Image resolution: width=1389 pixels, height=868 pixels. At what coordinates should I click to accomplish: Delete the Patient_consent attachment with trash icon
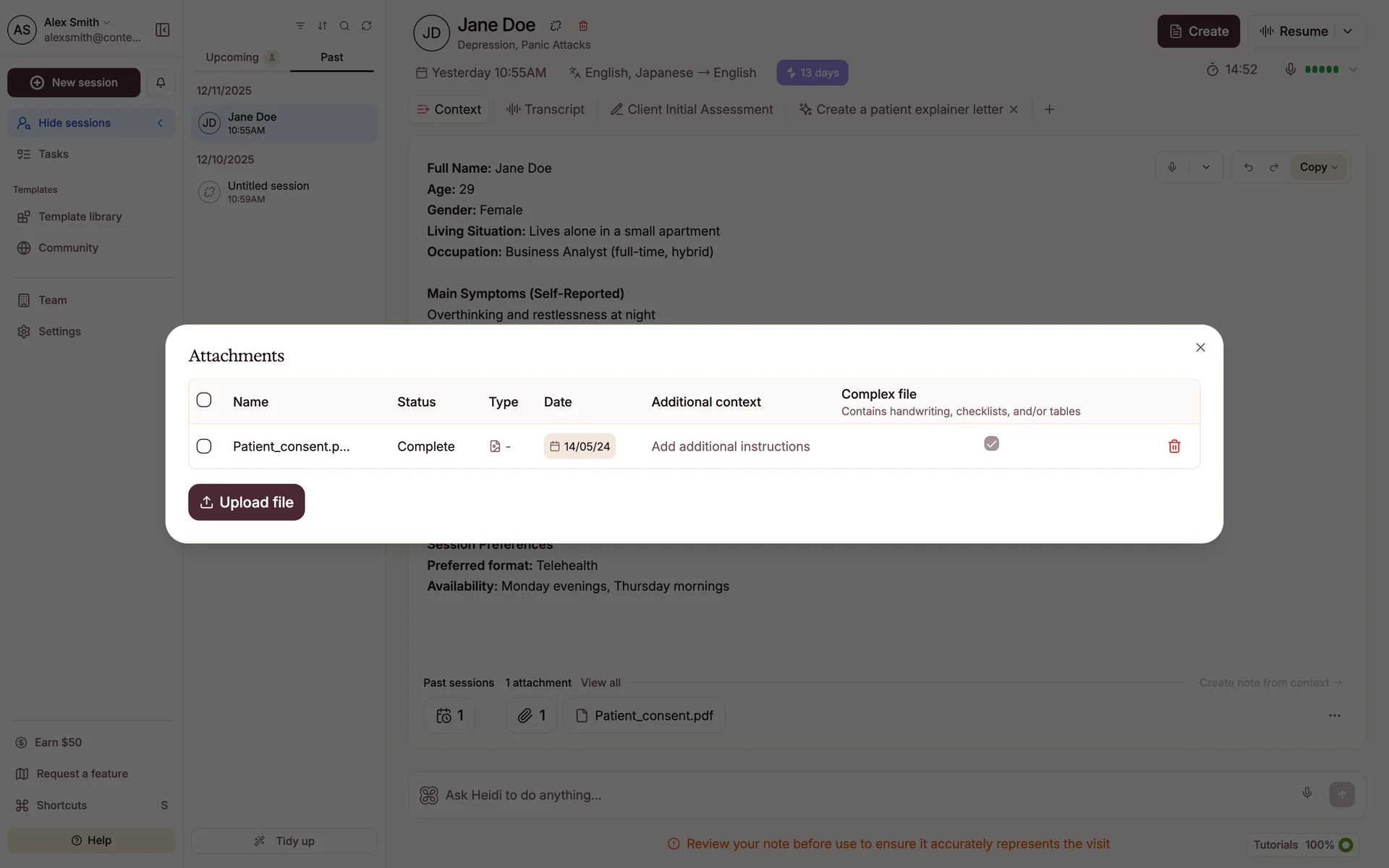coord(1174,446)
